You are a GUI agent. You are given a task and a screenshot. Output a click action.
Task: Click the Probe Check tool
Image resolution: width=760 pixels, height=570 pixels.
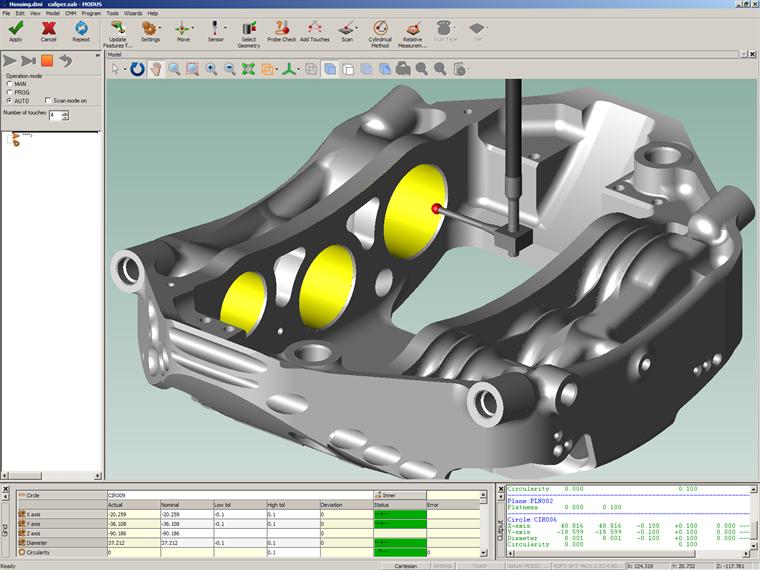pos(281,29)
